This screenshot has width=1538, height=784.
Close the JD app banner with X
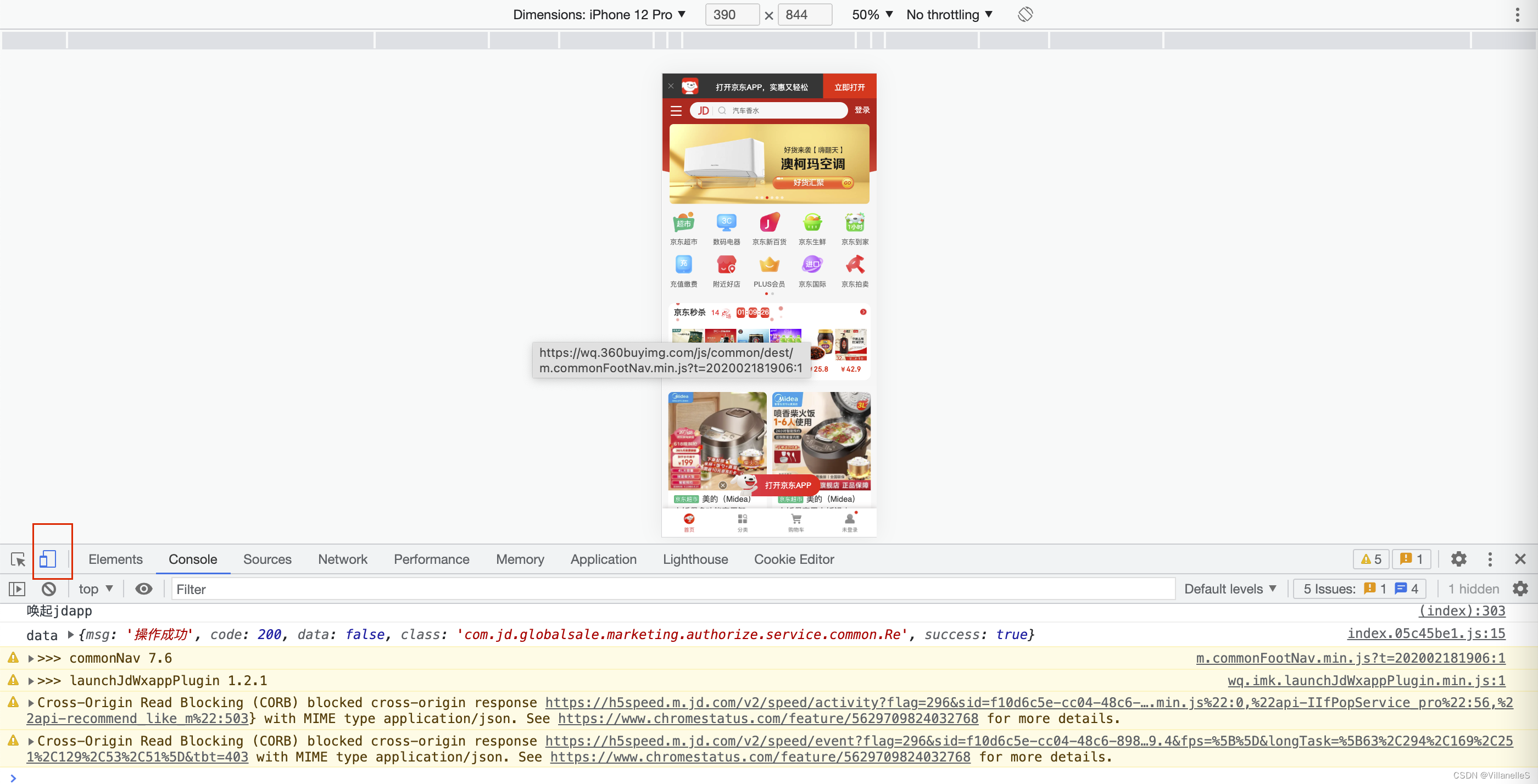pyautogui.click(x=671, y=86)
